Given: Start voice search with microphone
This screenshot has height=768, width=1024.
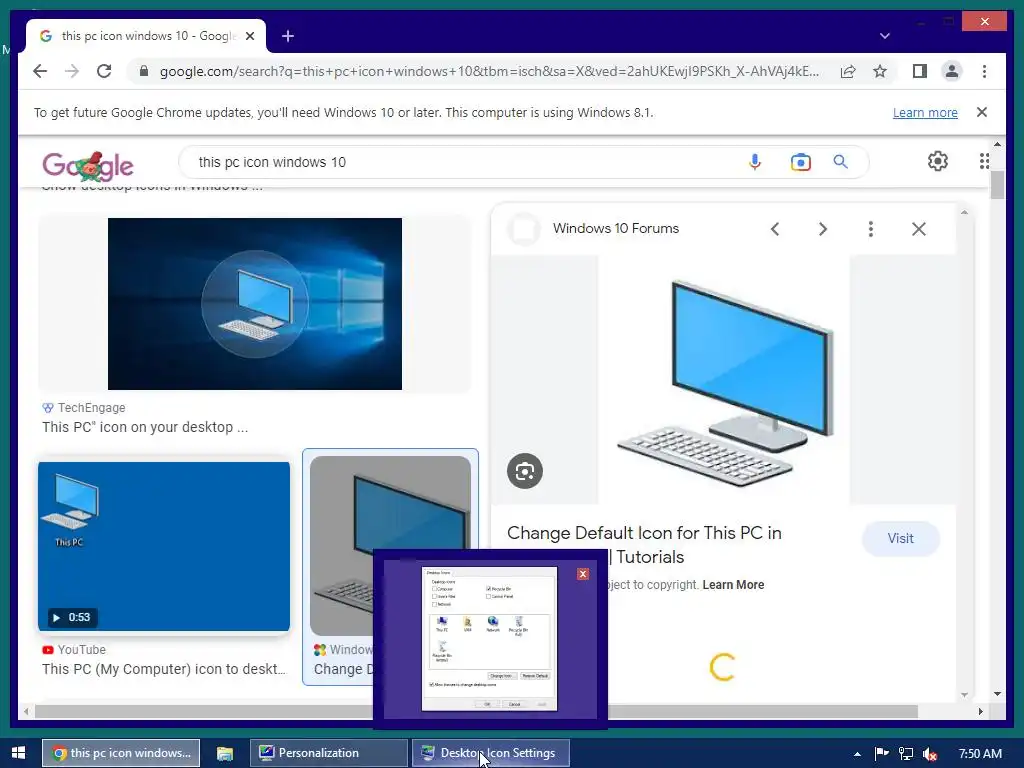Looking at the screenshot, I should pos(755,162).
